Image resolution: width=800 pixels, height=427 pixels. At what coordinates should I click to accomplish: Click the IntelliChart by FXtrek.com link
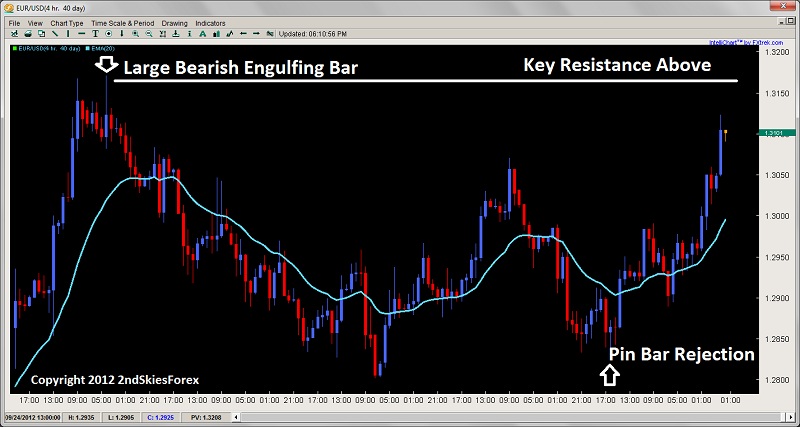click(746, 42)
